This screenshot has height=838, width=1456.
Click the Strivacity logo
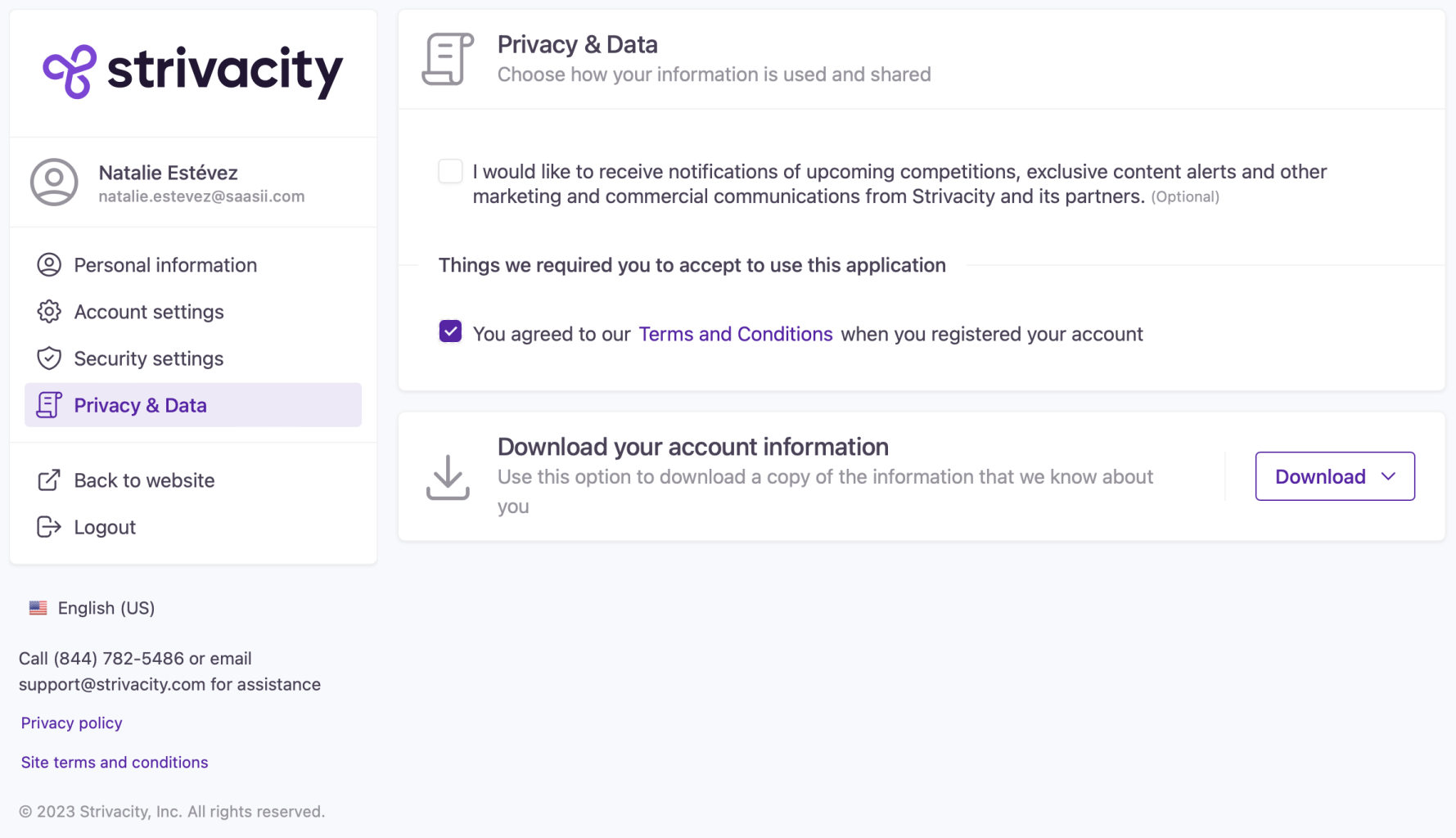(x=192, y=72)
